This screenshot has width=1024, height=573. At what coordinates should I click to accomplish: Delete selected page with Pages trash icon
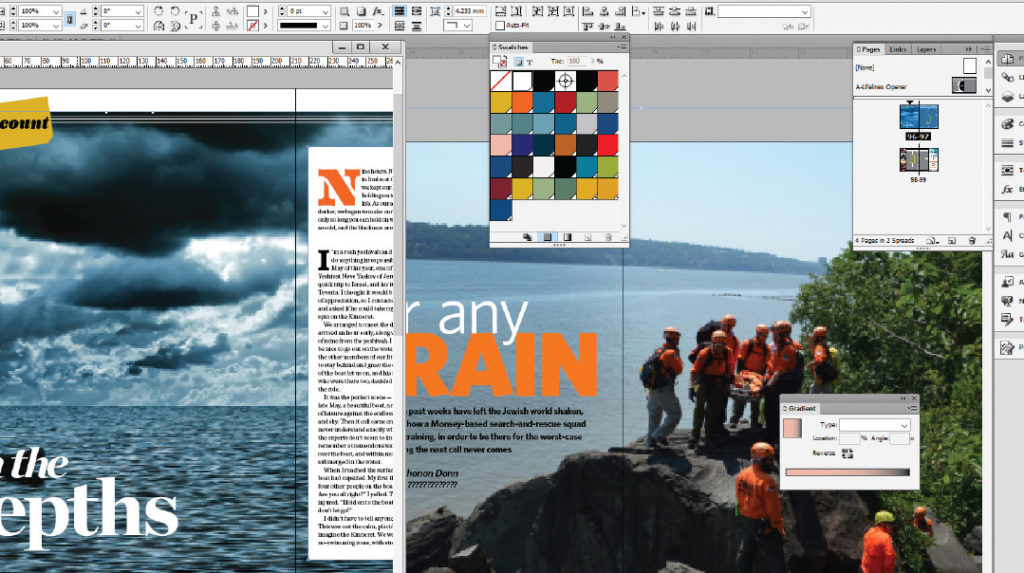[x=972, y=240]
